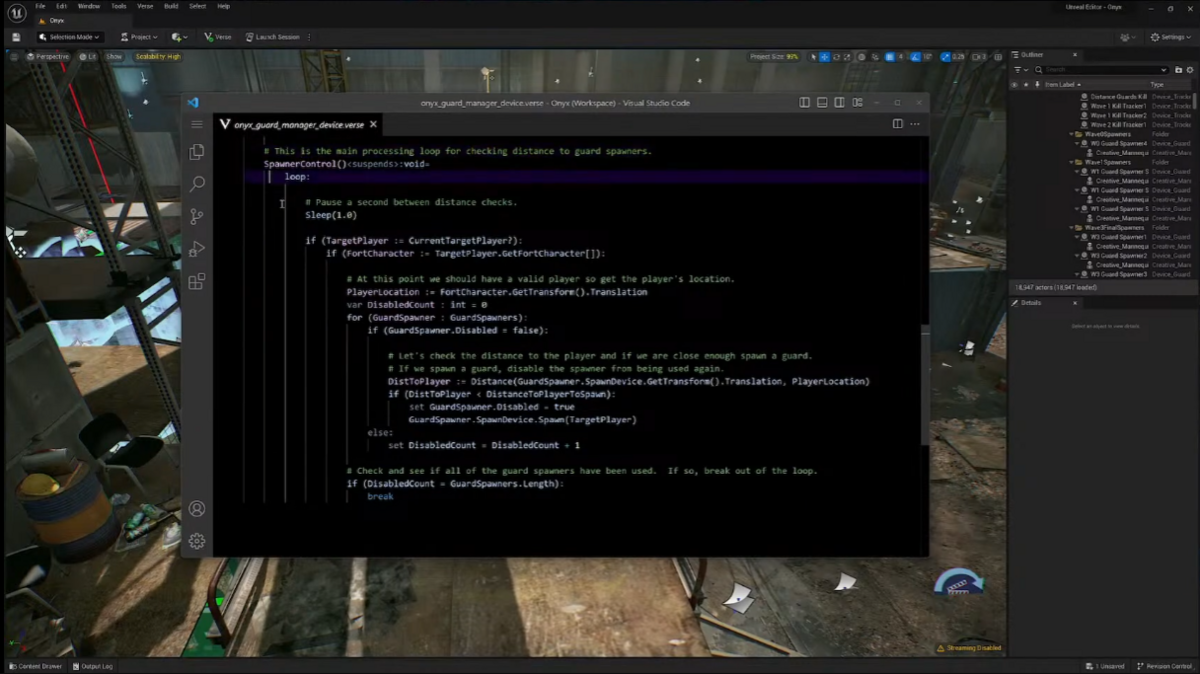The image size is (1200, 674).
Task: Open the platforms dropdown left of Settings
Action: tap(1129, 37)
